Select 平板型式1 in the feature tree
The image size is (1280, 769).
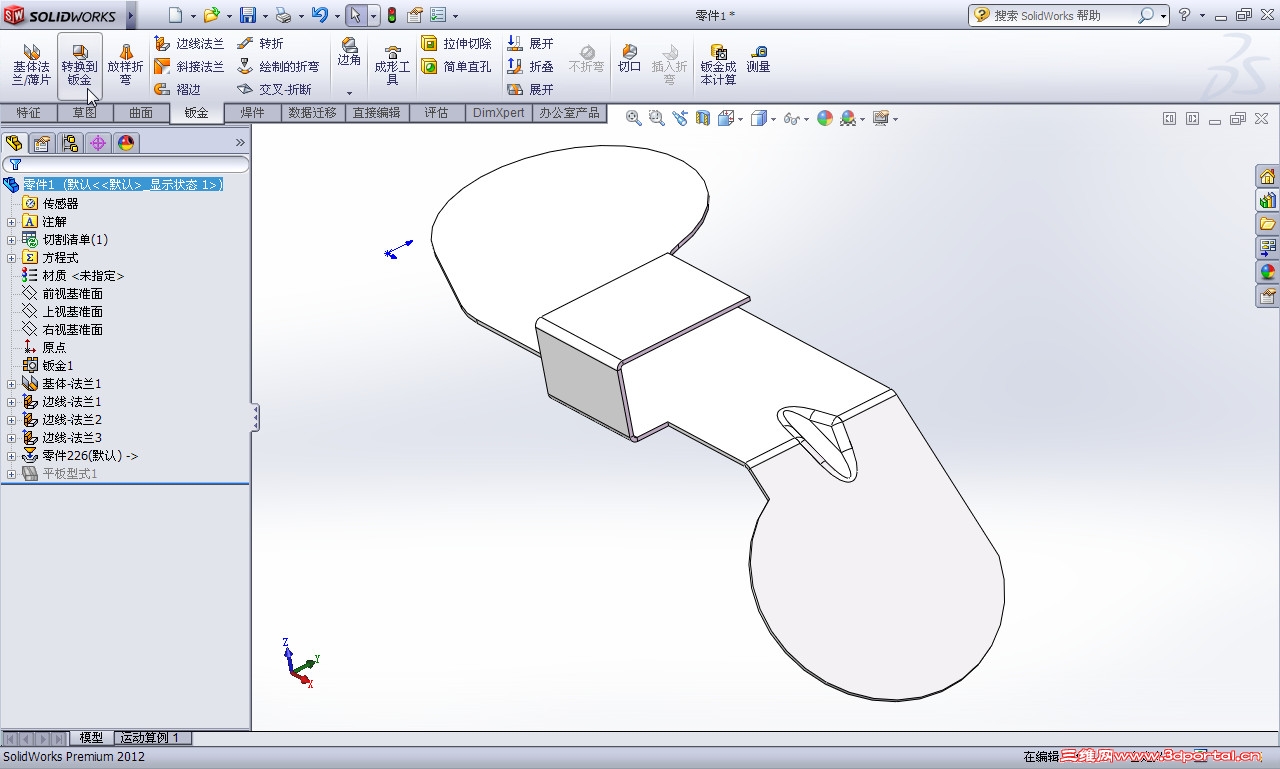pyautogui.click(x=70, y=474)
